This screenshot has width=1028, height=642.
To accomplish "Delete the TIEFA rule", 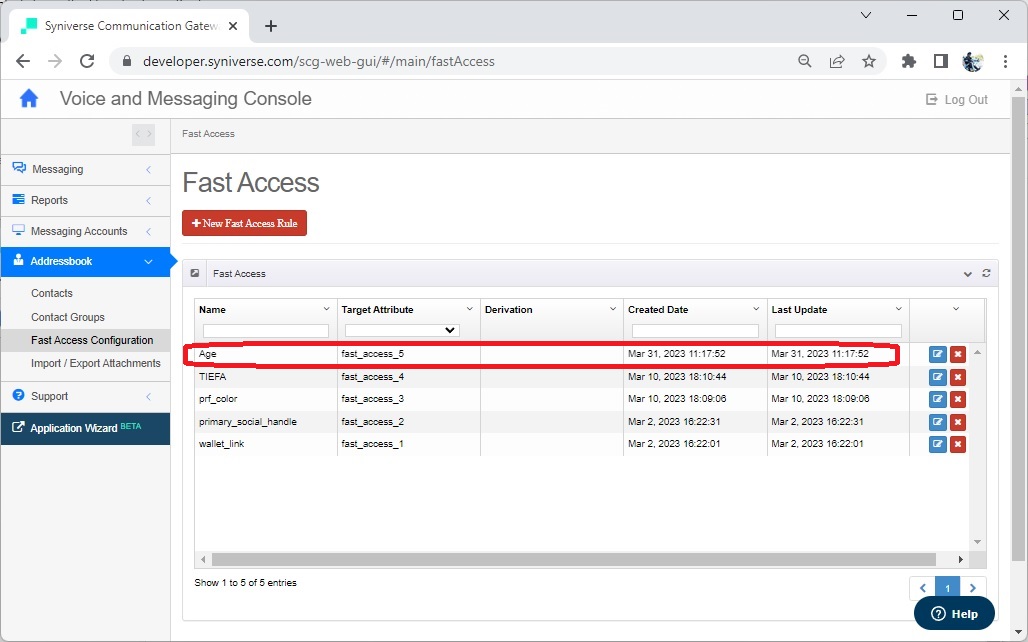I will click(958, 377).
